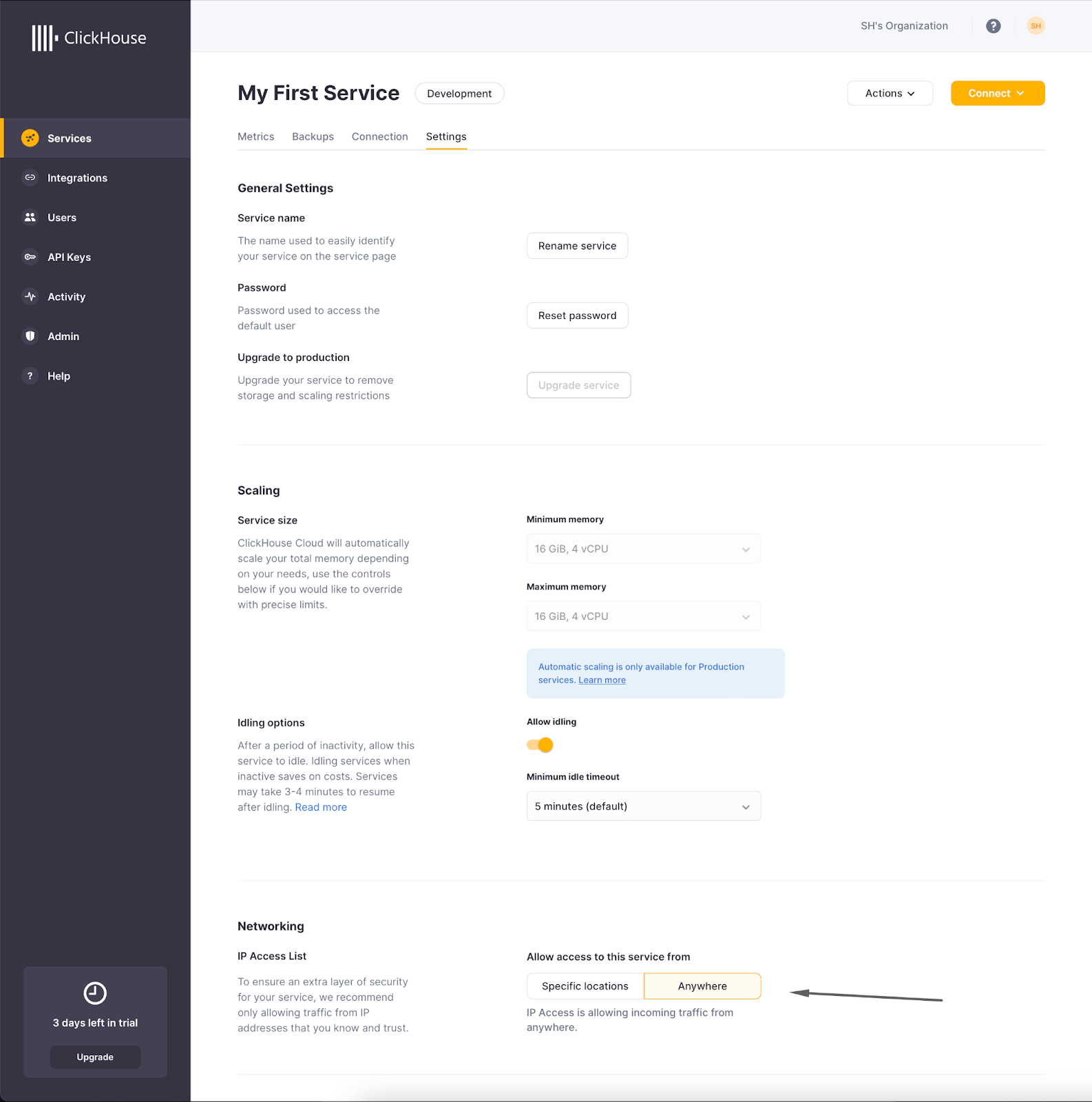
Task: Open the SH user avatar menu
Action: click(1036, 26)
